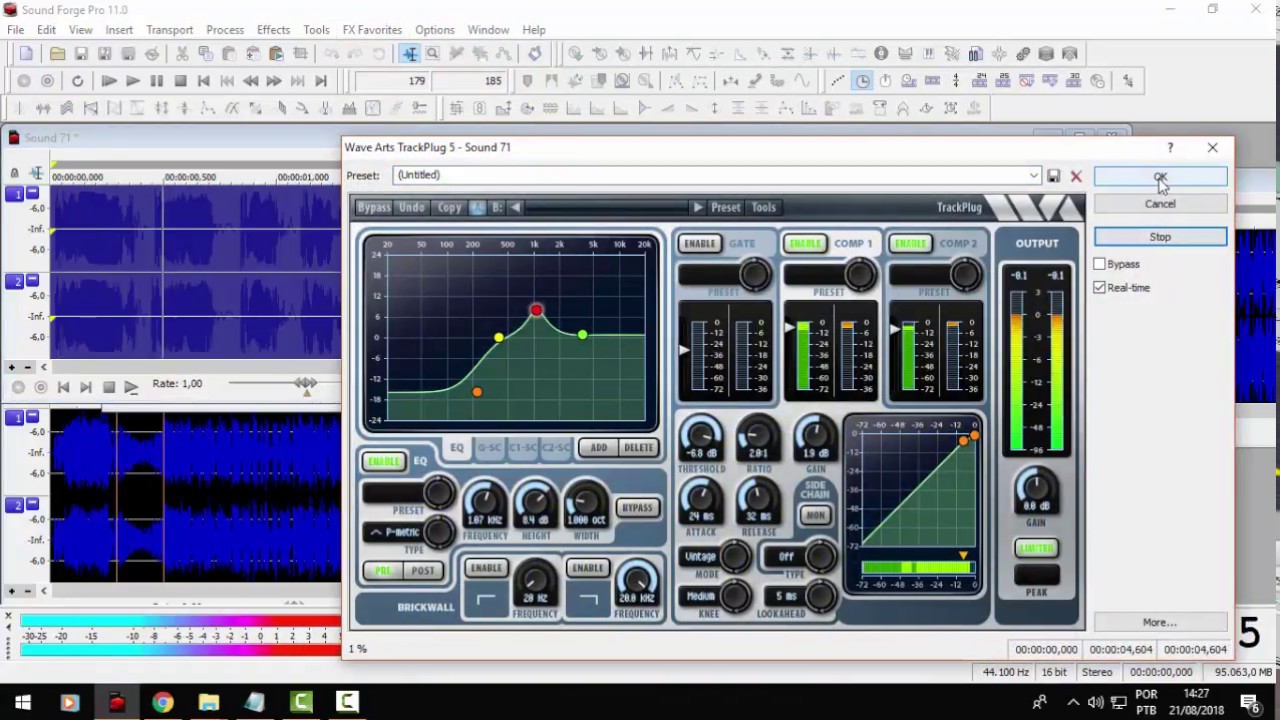
Task: Enable the Gate section
Action: pyautogui.click(x=700, y=243)
